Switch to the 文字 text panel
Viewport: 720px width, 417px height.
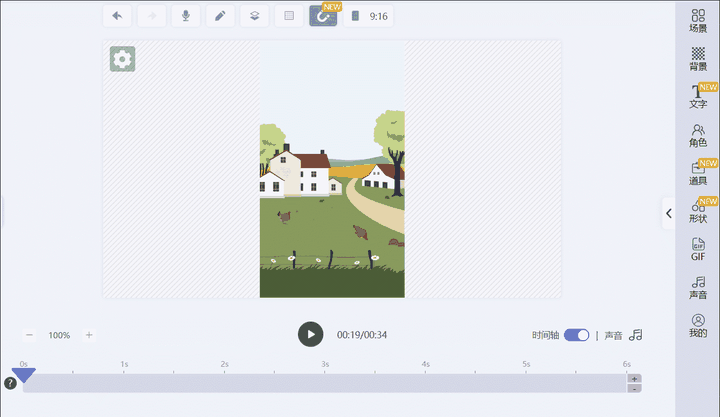(698, 96)
